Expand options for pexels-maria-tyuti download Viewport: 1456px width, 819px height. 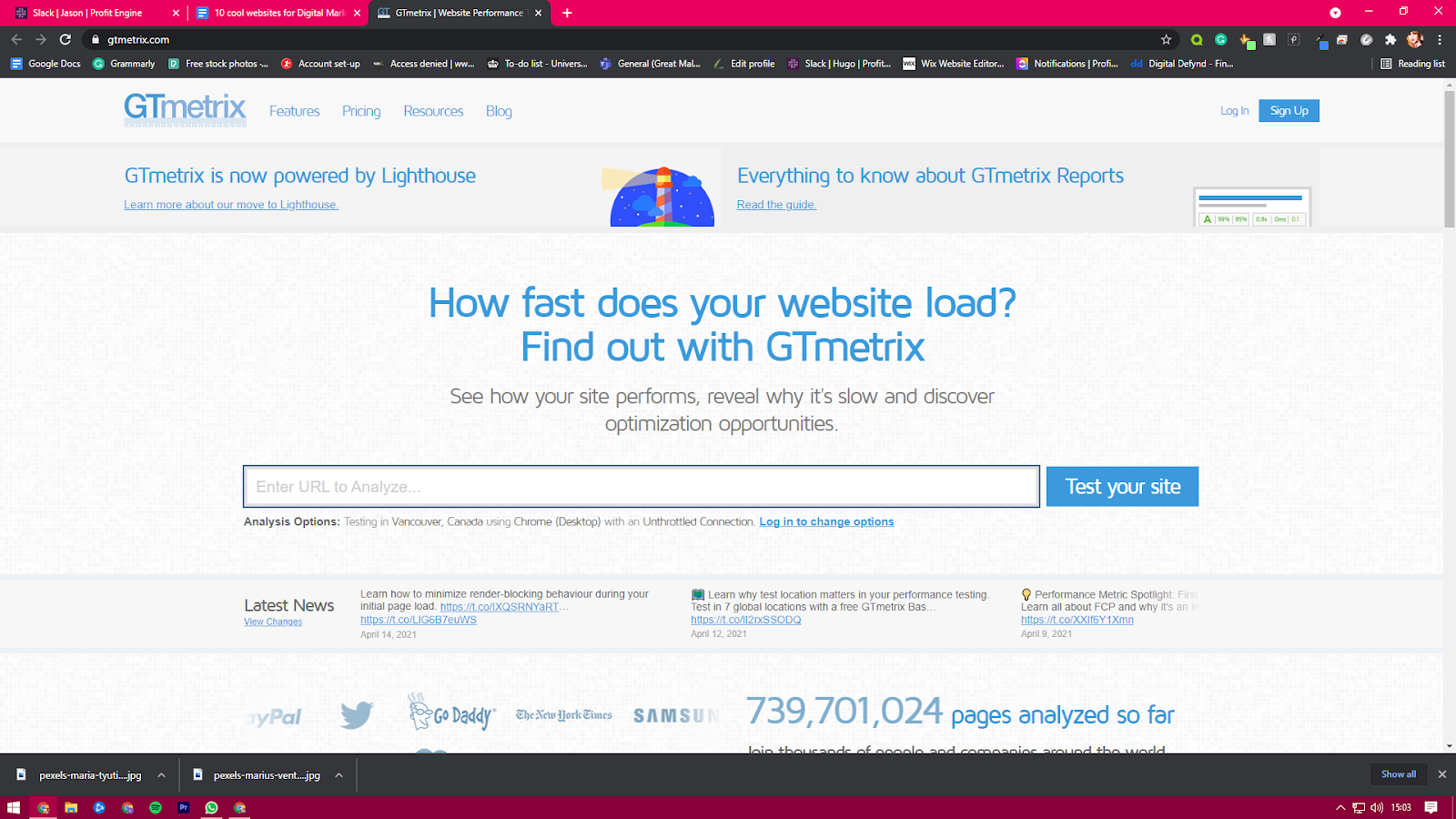click(x=161, y=775)
